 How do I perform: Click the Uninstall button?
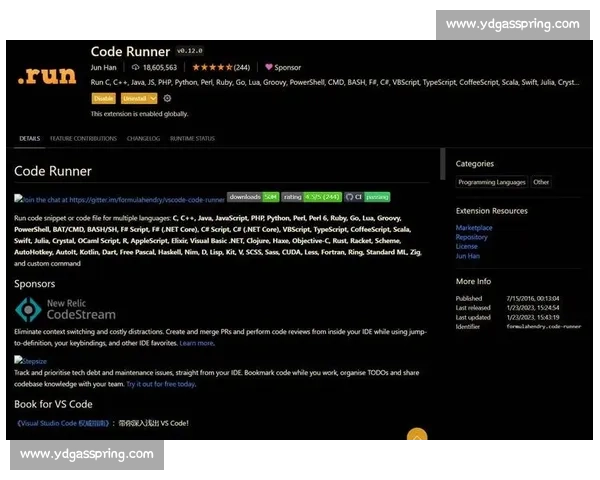coord(135,98)
